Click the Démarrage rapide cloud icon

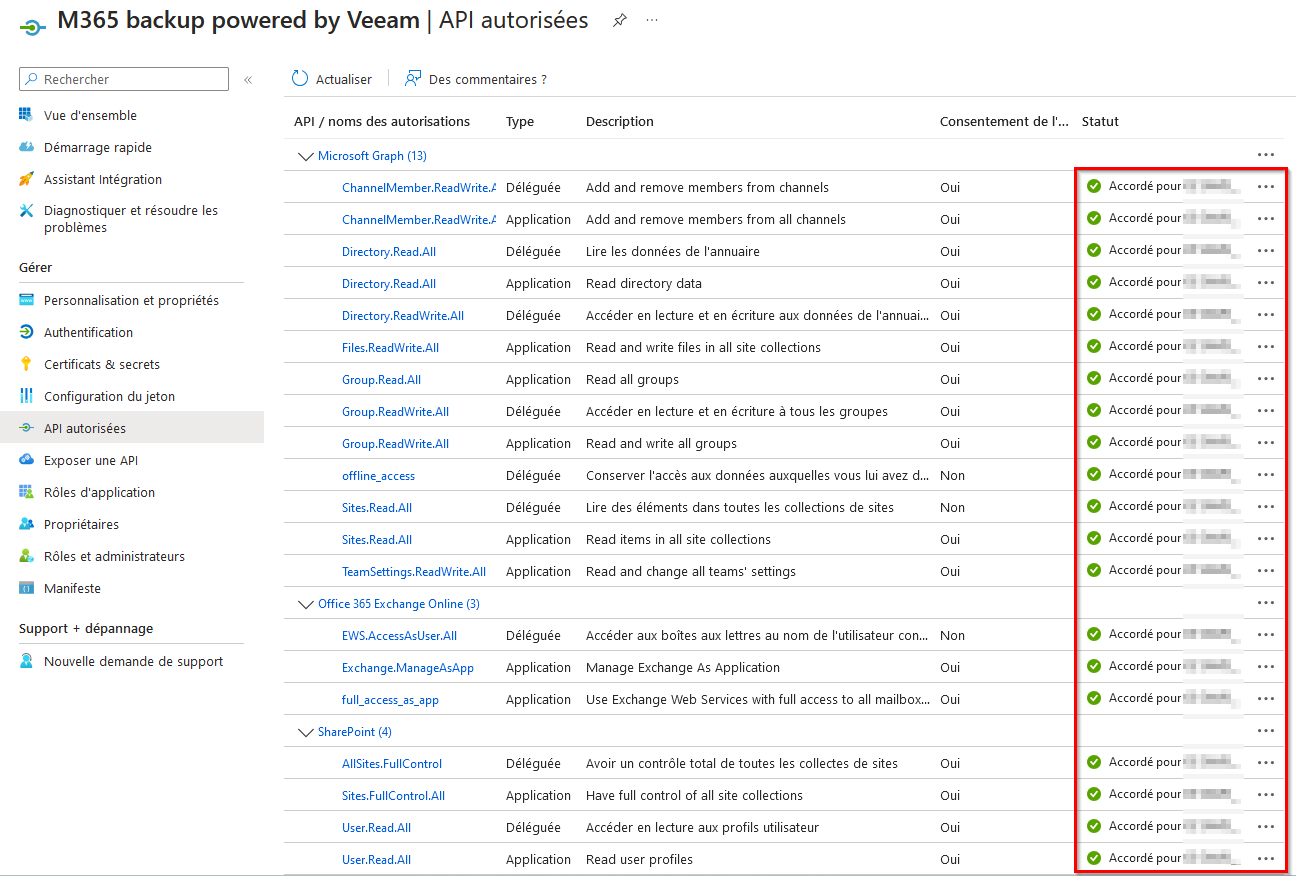tap(26, 147)
